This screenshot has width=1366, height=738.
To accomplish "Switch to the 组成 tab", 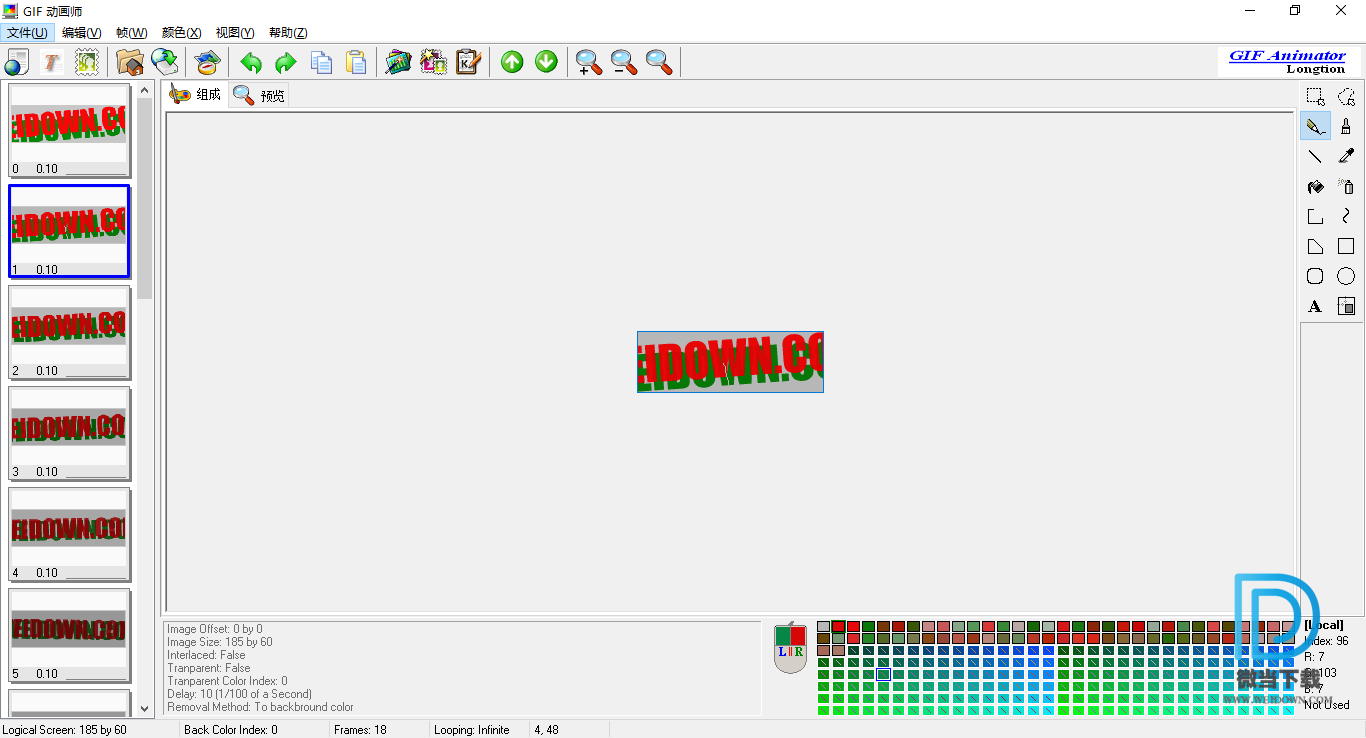I will [x=196, y=95].
